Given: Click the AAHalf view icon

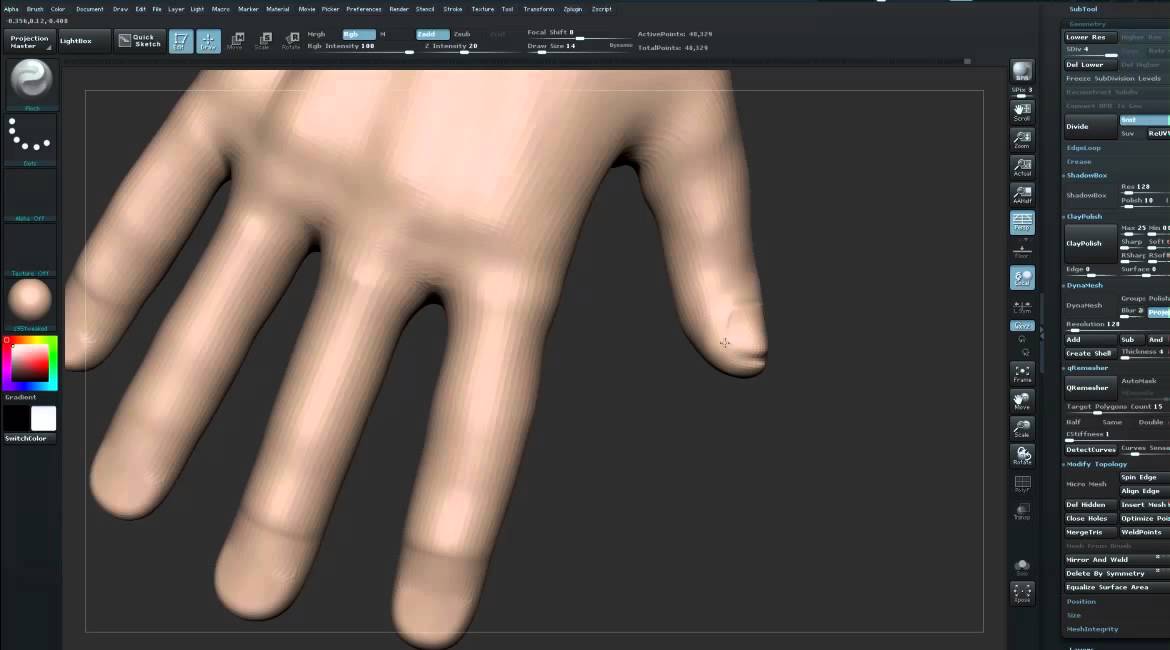Looking at the screenshot, I should tap(1022, 195).
